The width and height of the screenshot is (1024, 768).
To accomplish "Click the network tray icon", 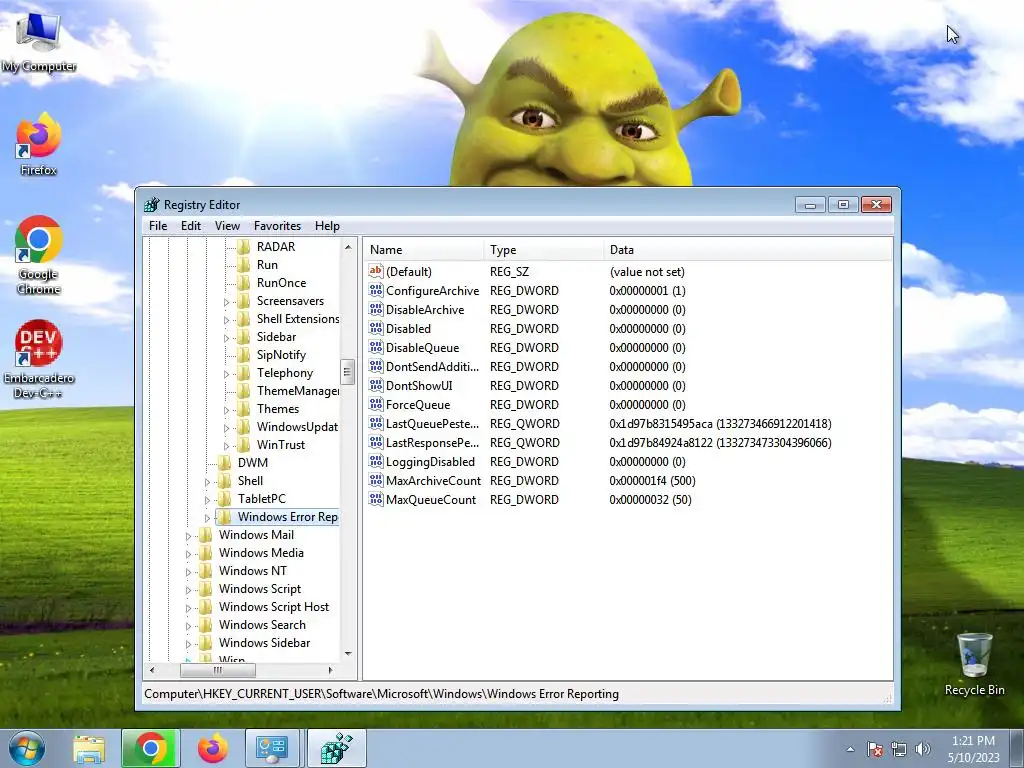I will pos(899,749).
